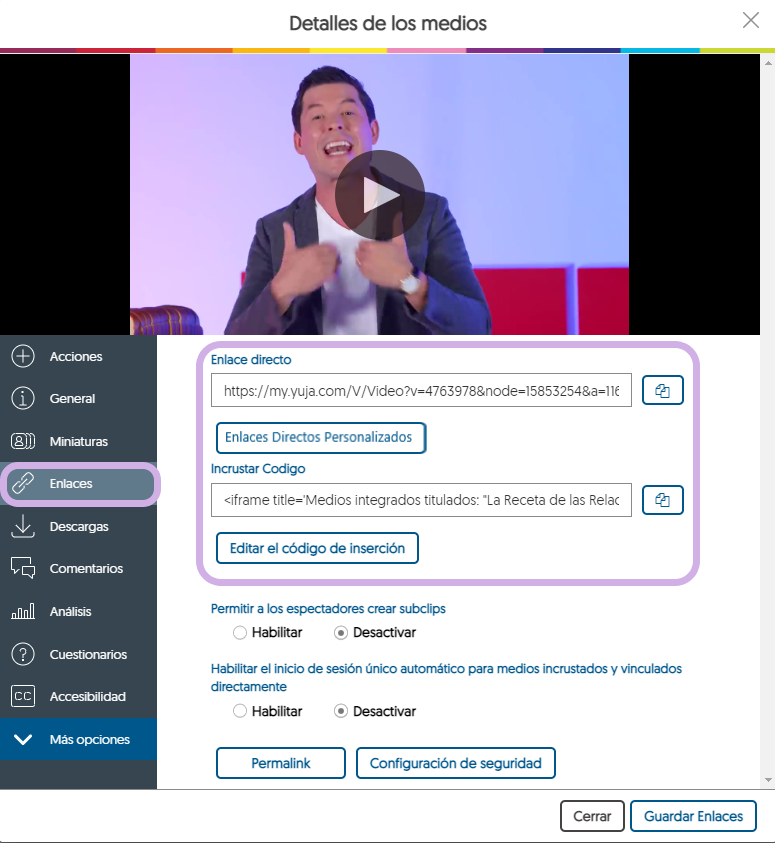This screenshot has height=843, width=775.
Task: Click the "Detalles de los medios" title
Action: [x=388, y=23]
